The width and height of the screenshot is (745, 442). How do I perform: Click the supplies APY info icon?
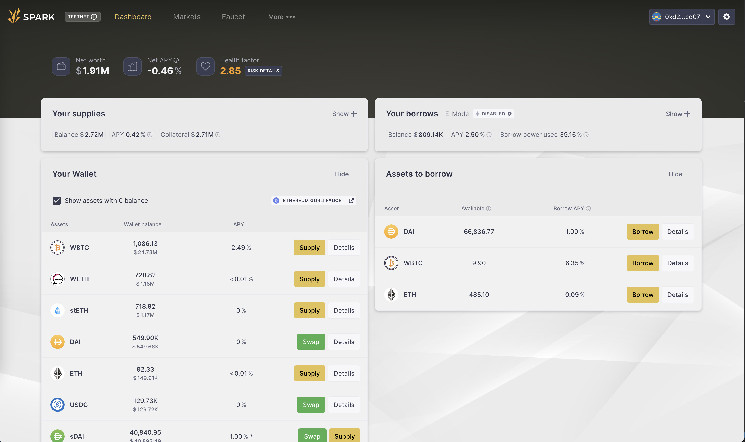pyautogui.click(x=149, y=135)
